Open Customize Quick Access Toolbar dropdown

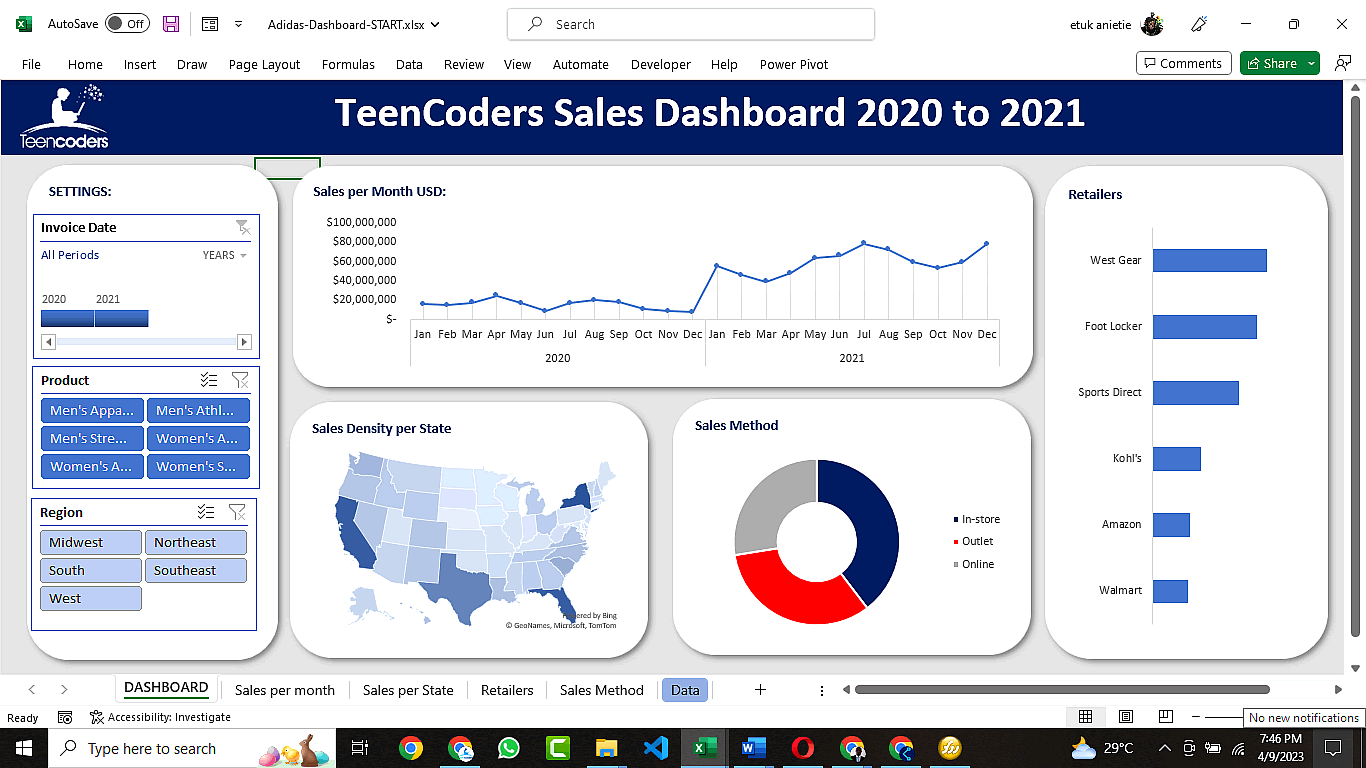(x=238, y=24)
